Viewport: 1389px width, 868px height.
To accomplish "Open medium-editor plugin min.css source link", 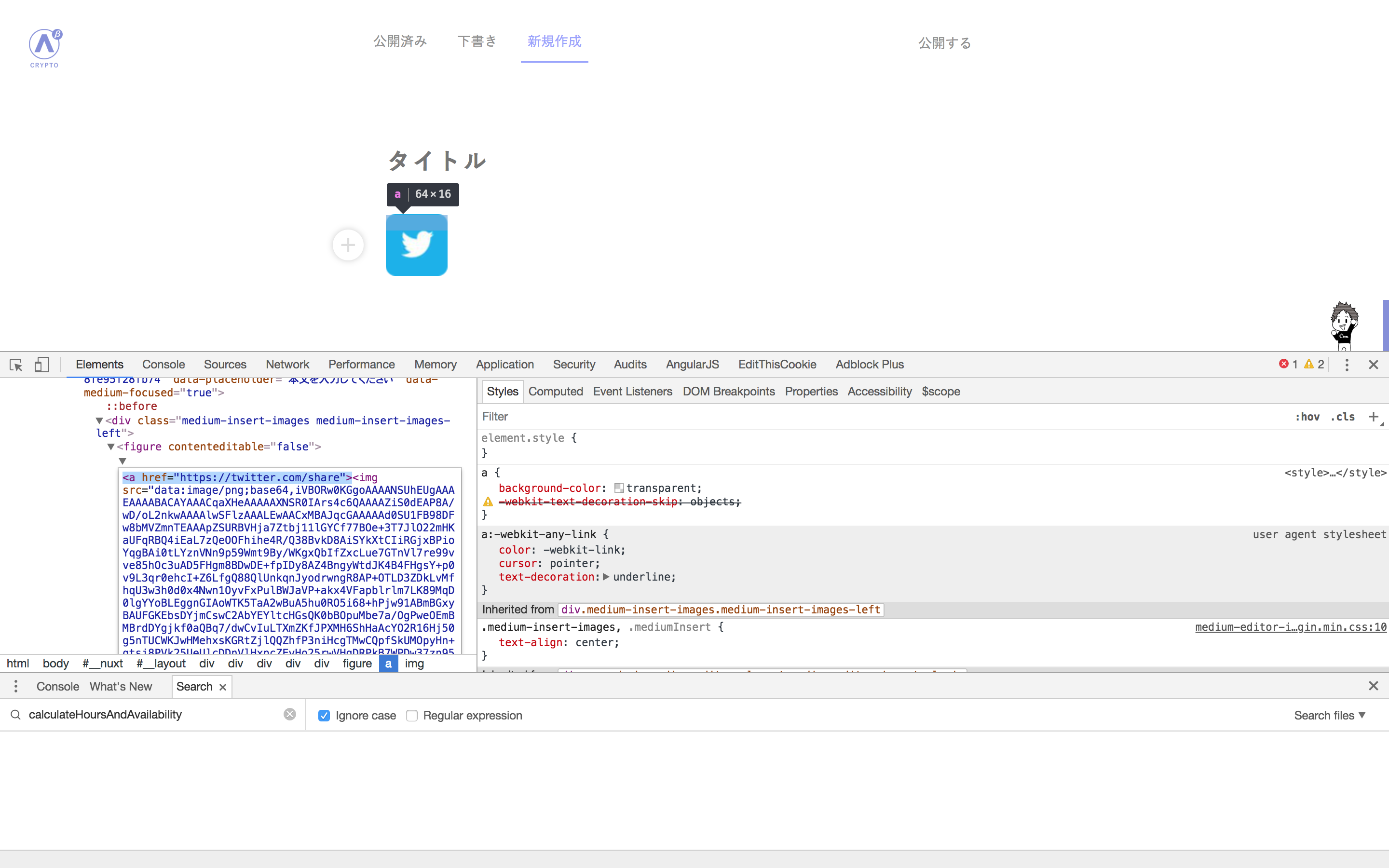I will [x=1290, y=627].
